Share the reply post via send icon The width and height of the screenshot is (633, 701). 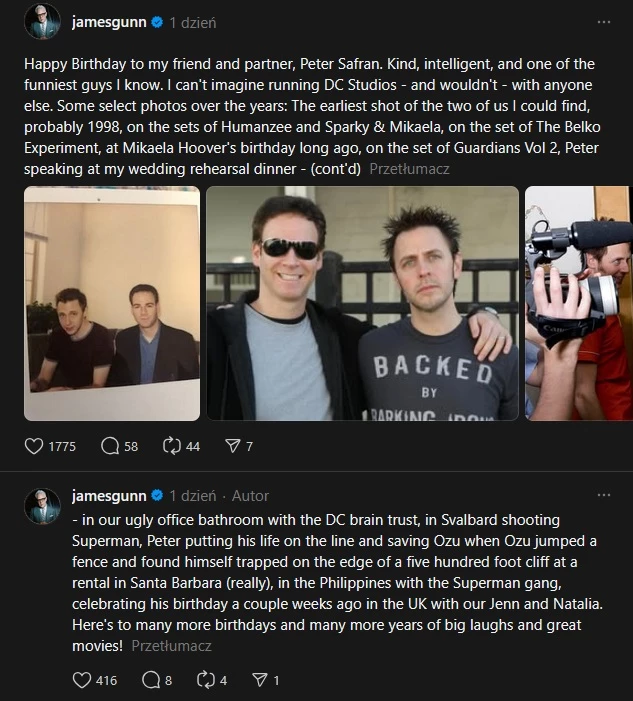pos(260,680)
